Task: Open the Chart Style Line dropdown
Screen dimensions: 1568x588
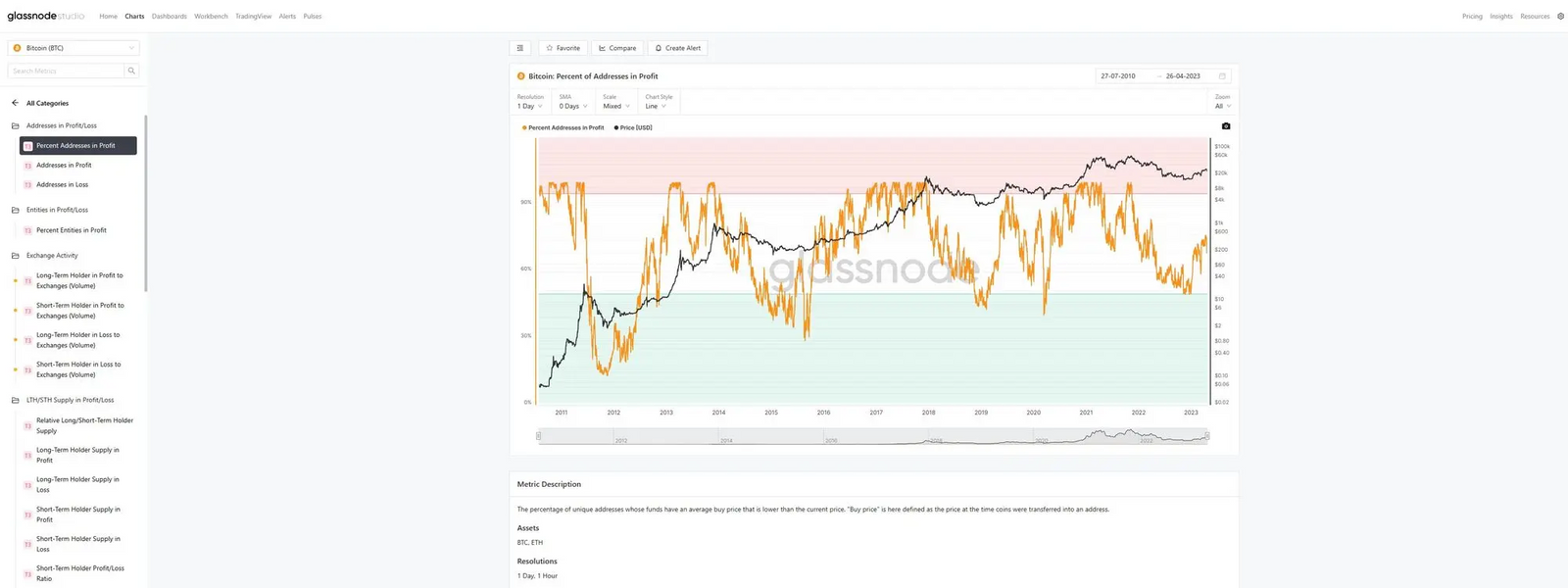Action: pos(656,106)
